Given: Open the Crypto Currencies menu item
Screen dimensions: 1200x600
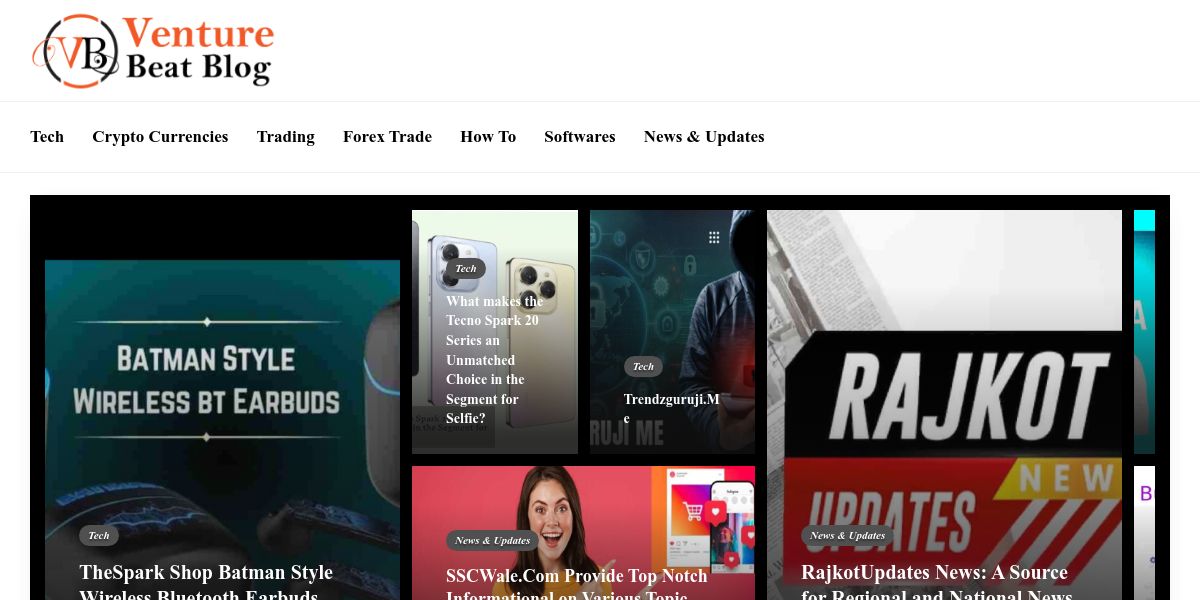Looking at the screenshot, I should pos(160,137).
